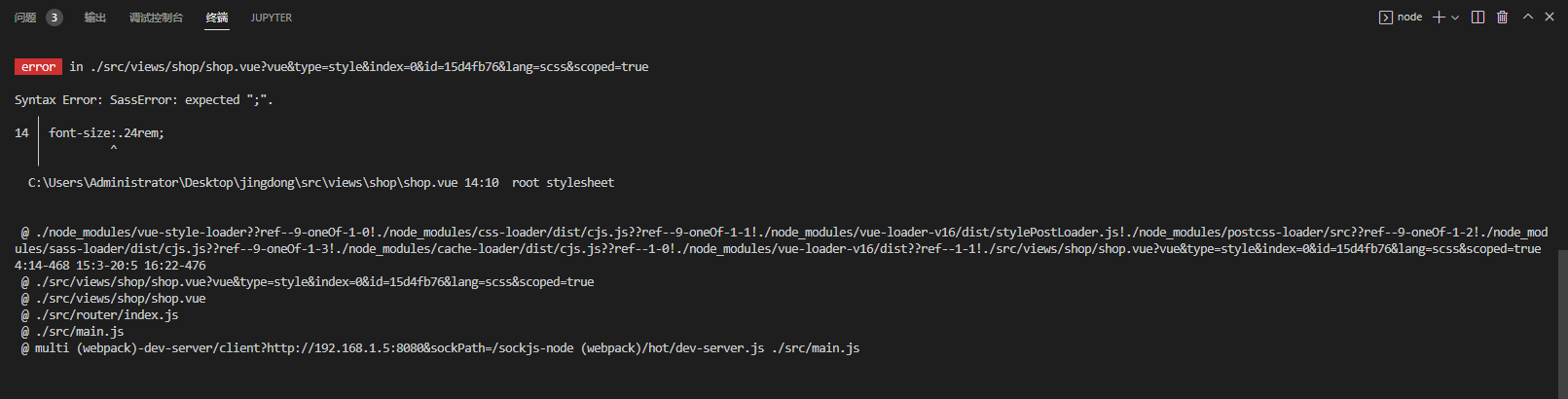Click the red error label
Viewport: 1568px width, 399px height.
pos(38,67)
